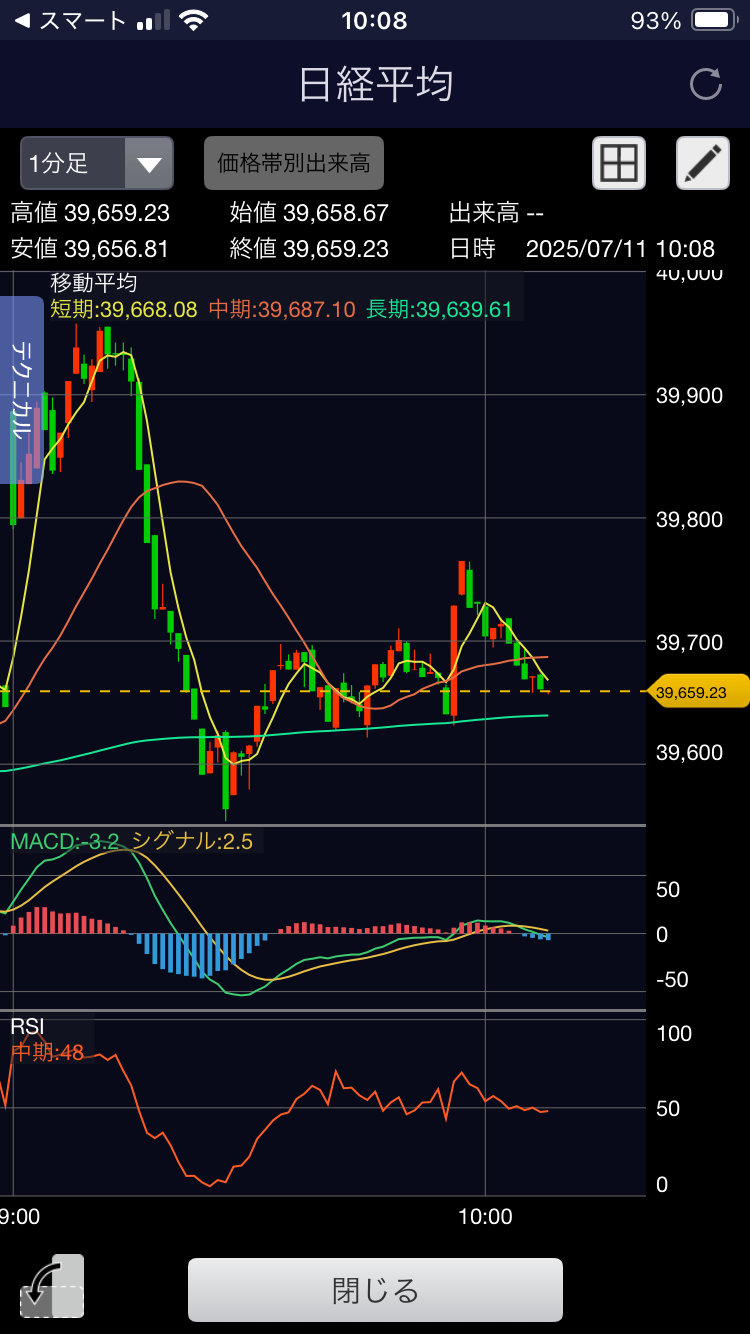Tap the MACD:-3.2 label

click(x=65, y=841)
